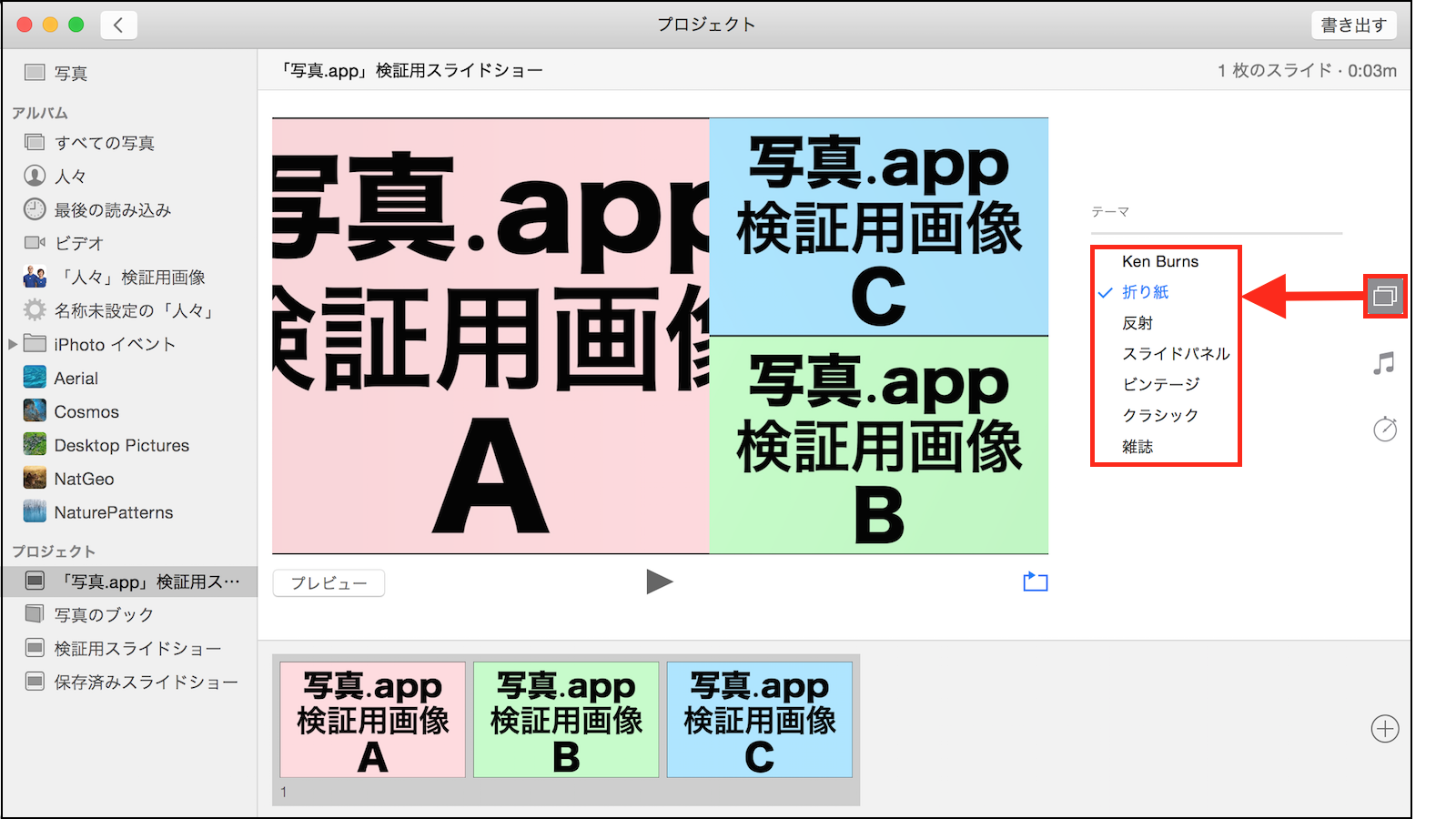Screen dimensions: 1456x819
Task: Open the theme picker icon
Action: point(1384,296)
